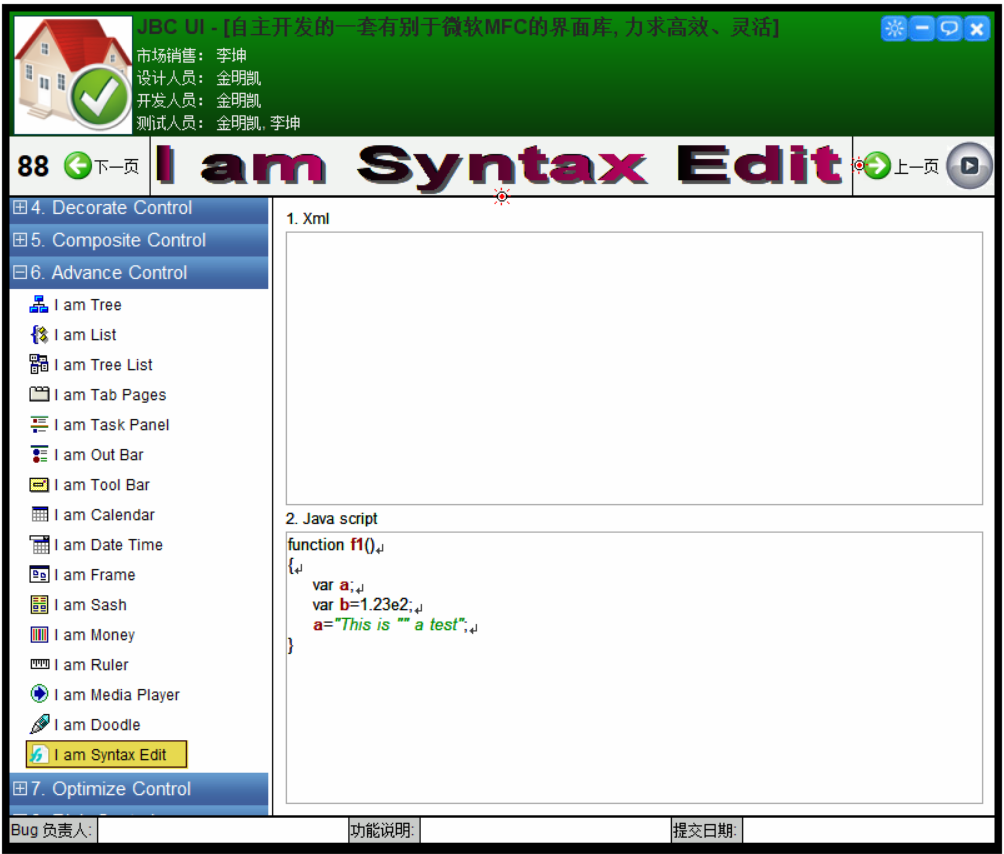Select the I am Syntax Edit item
1004x854 pixels.
(110, 755)
